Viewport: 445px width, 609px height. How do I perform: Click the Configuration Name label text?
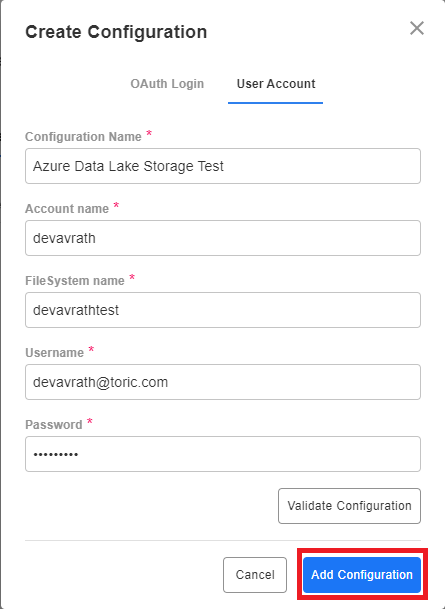[x=83, y=137]
